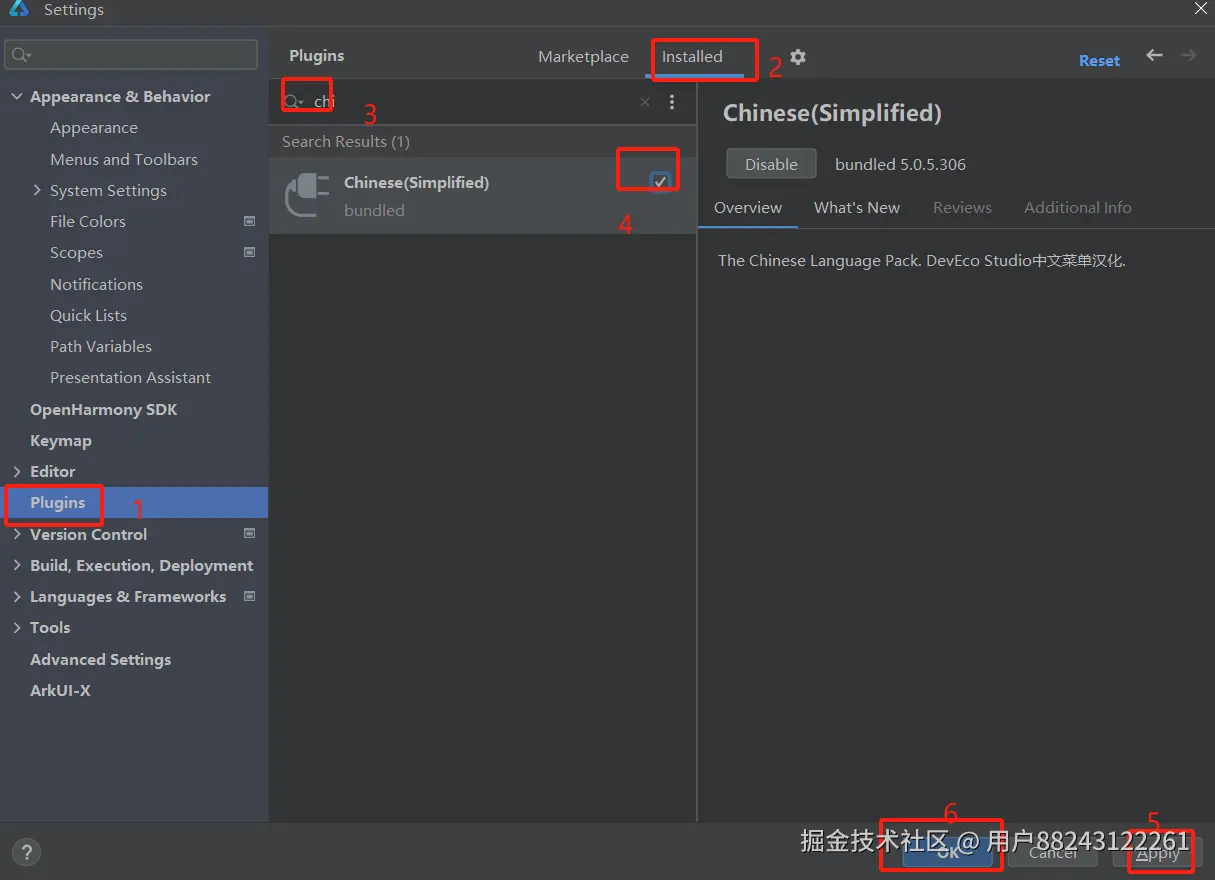The height and width of the screenshot is (880, 1215).
Task: Click the Version Control project-level icon
Action: point(250,534)
